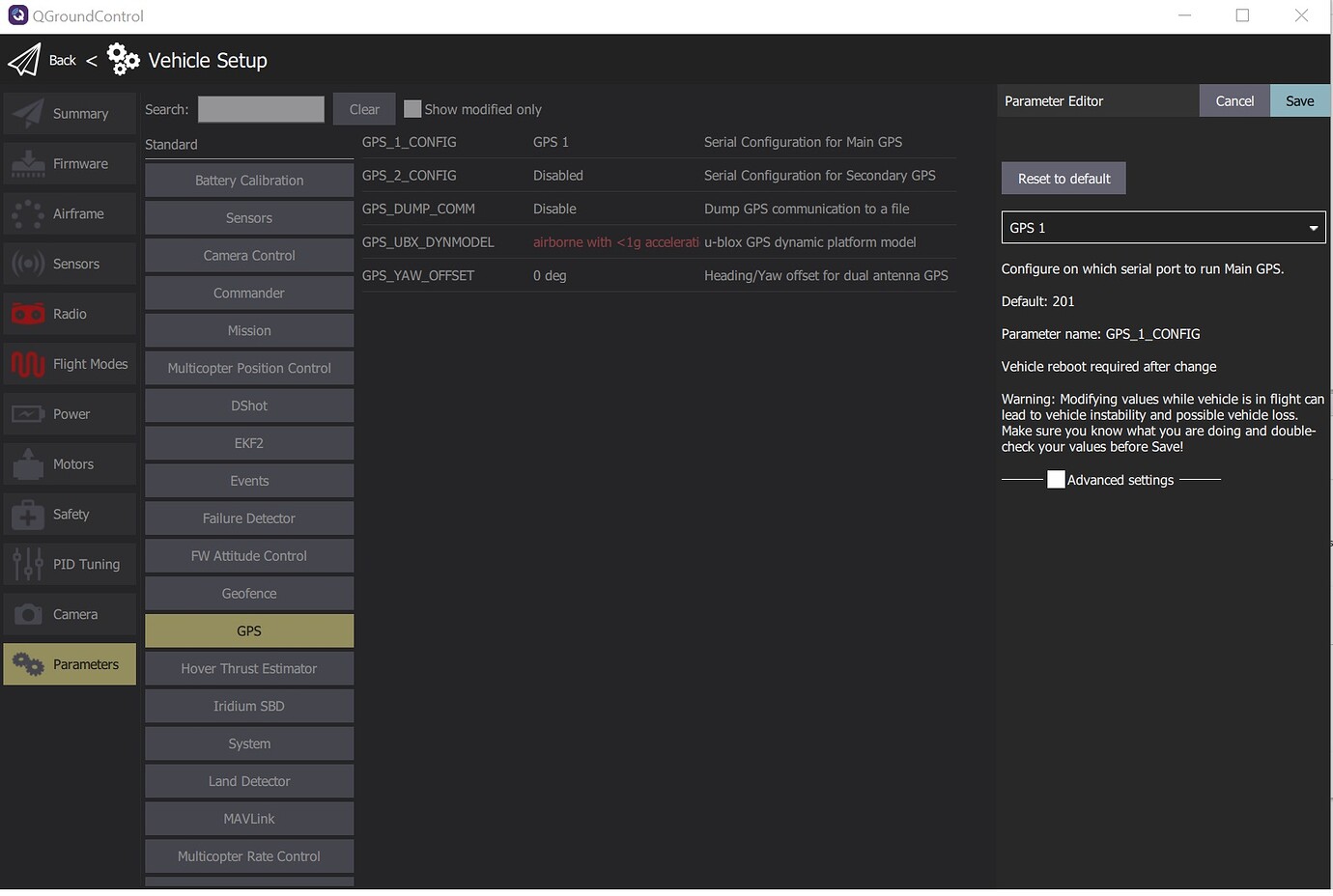The height and width of the screenshot is (896, 1333).
Task: Open the Flight Modes page
Action: coord(69,364)
